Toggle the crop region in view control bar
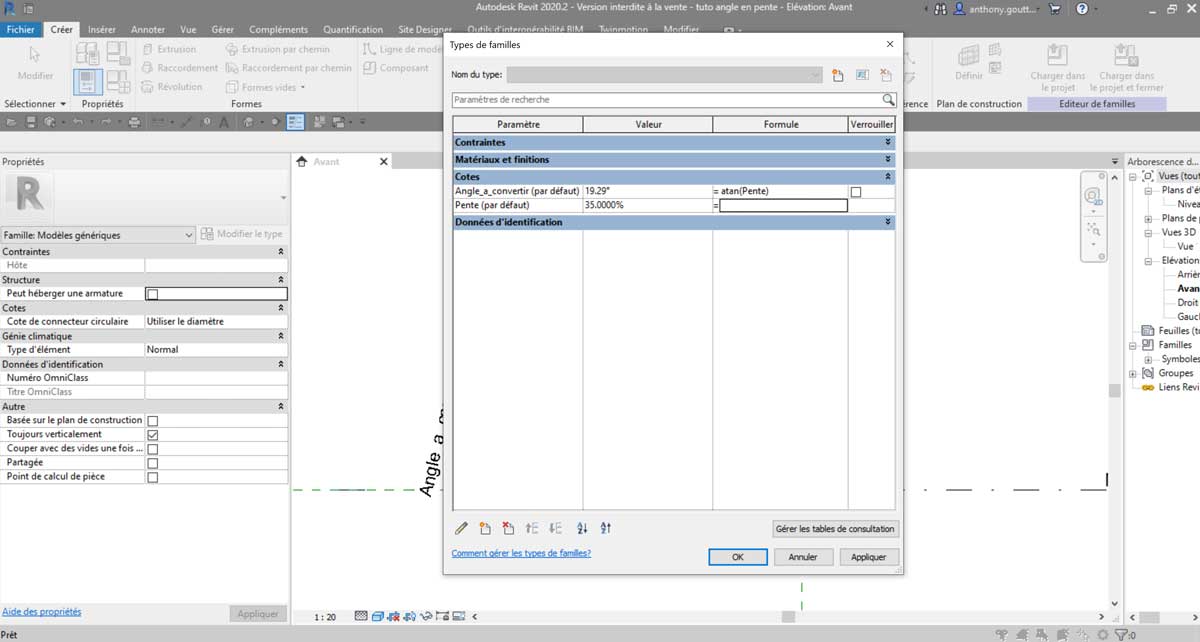The height and width of the screenshot is (642, 1200). tap(443, 616)
